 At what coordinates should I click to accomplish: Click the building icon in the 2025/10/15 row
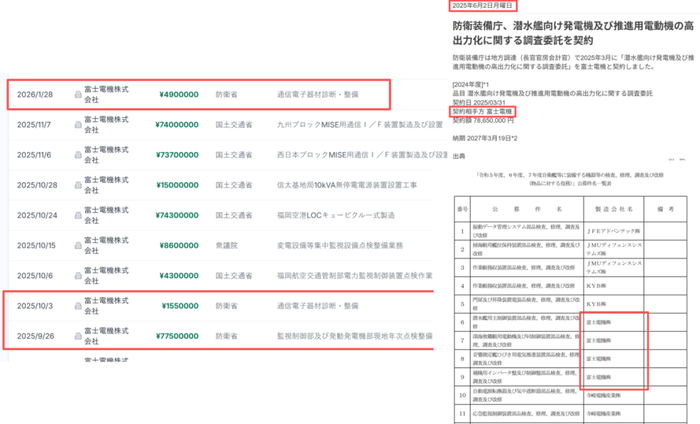click(78, 245)
